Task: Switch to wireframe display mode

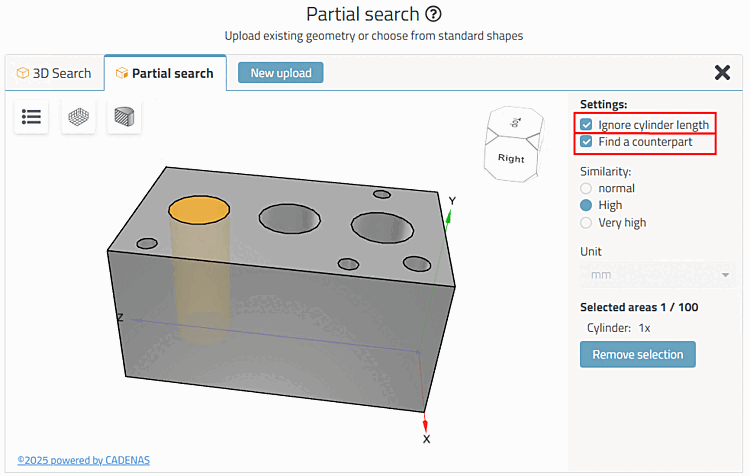Action: click(x=78, y=116)
